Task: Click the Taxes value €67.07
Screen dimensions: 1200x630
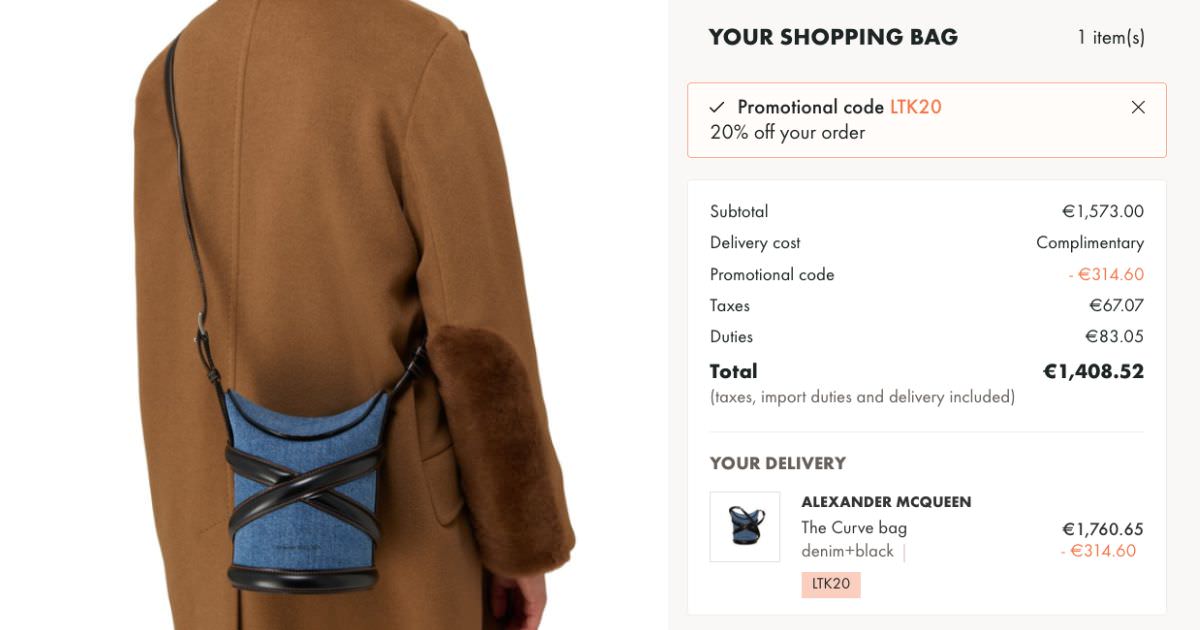Action: 1117,305
